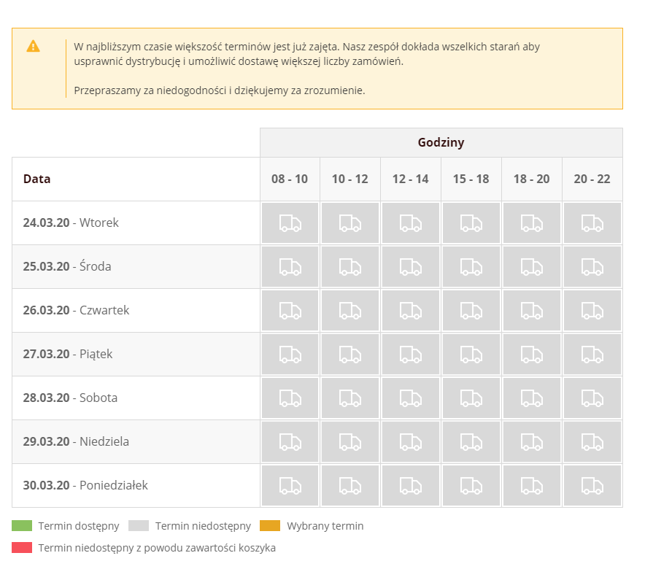
Task: Click the 28.03.20 - Sobota date row label
Action: coord(70,398)
